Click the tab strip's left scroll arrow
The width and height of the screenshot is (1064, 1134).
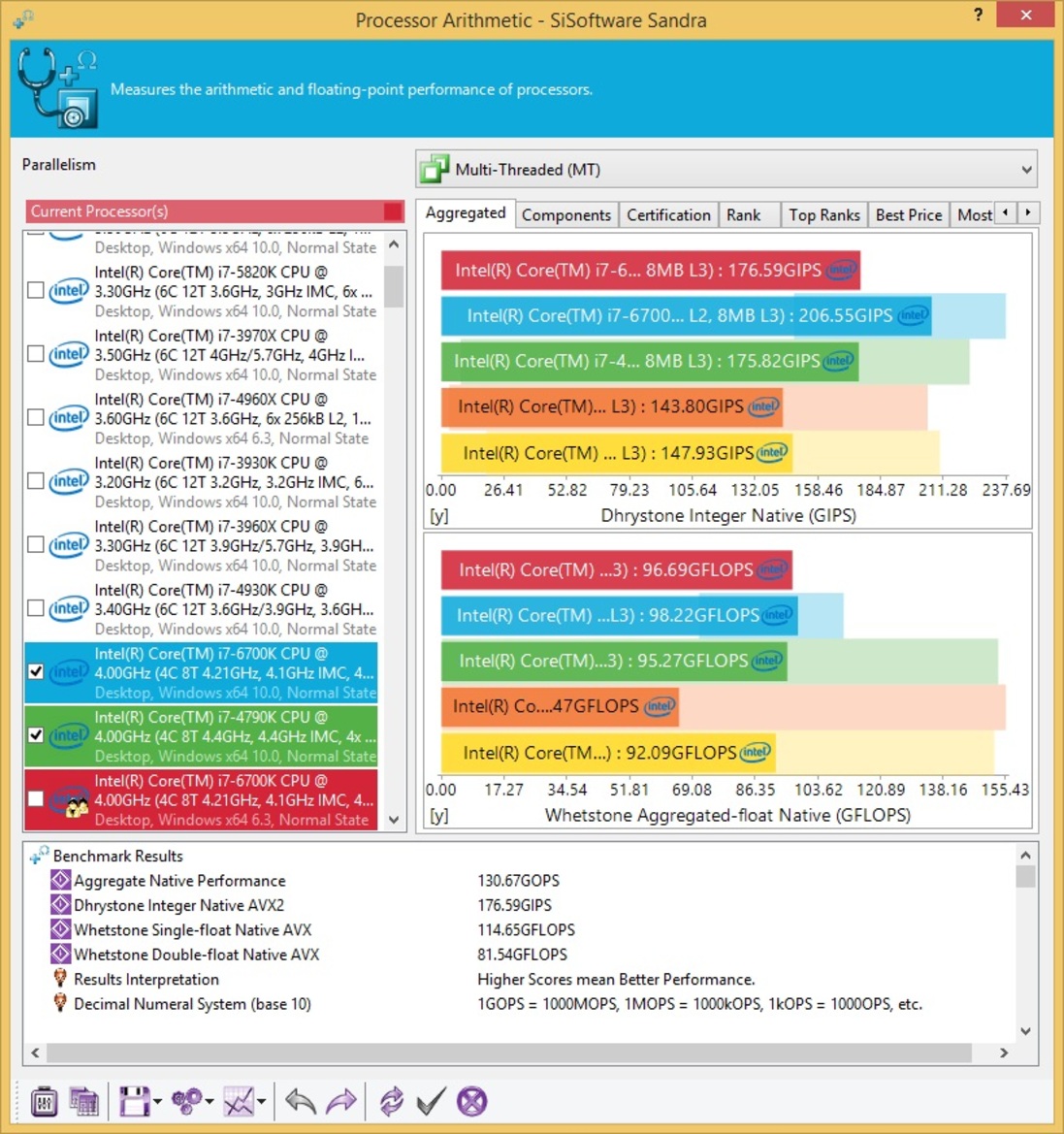1006,212
